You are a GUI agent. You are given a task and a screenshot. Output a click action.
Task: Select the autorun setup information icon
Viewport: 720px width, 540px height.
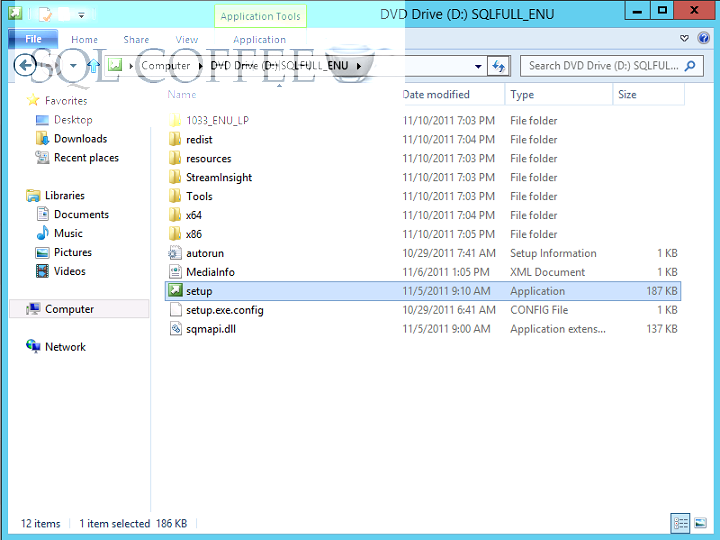pyautogui.click(x=175, y=253)
